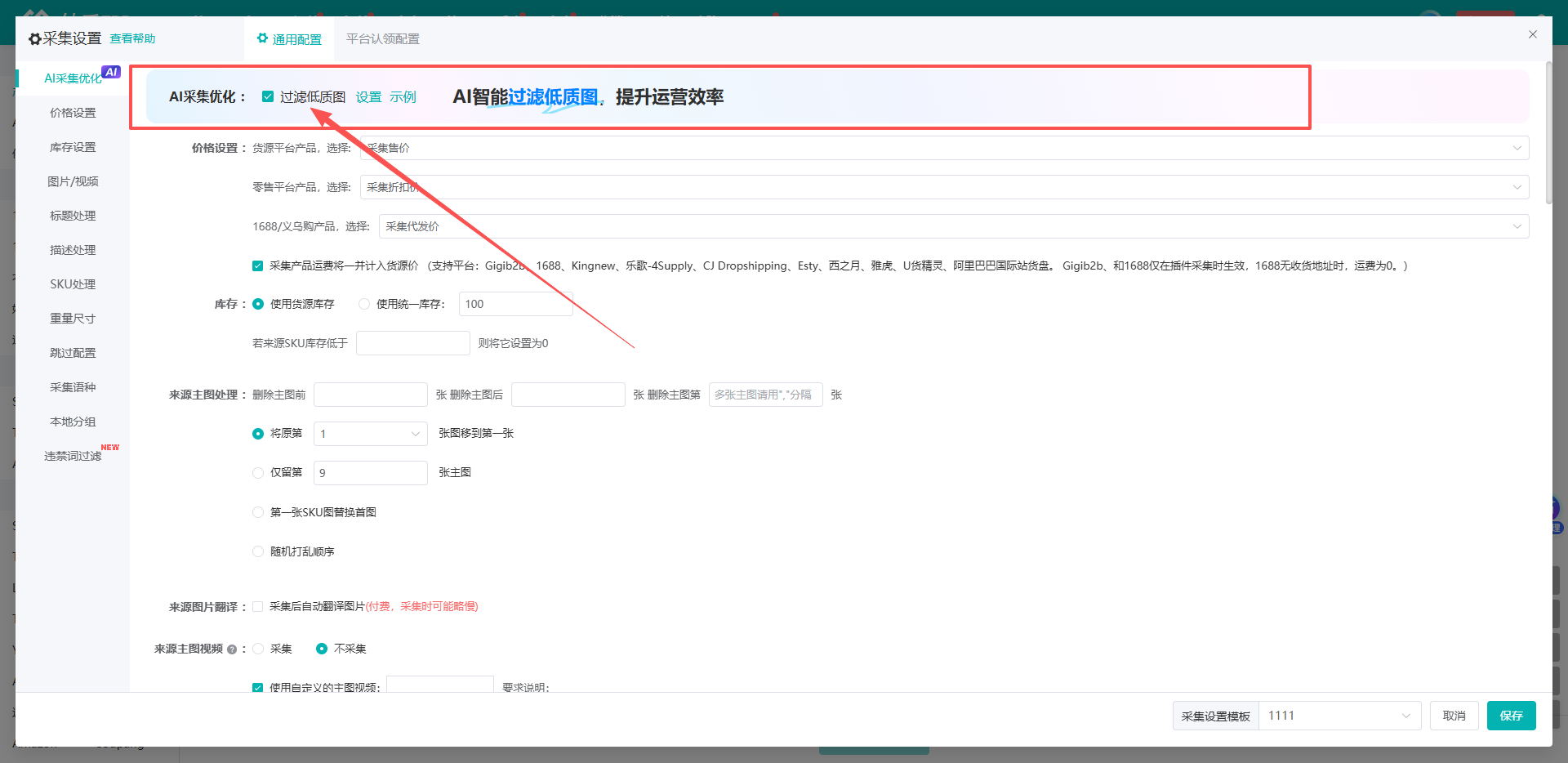
Task: Toggle 使用自定义的主图视频 checkbox
Action: (x=258, y=688)
